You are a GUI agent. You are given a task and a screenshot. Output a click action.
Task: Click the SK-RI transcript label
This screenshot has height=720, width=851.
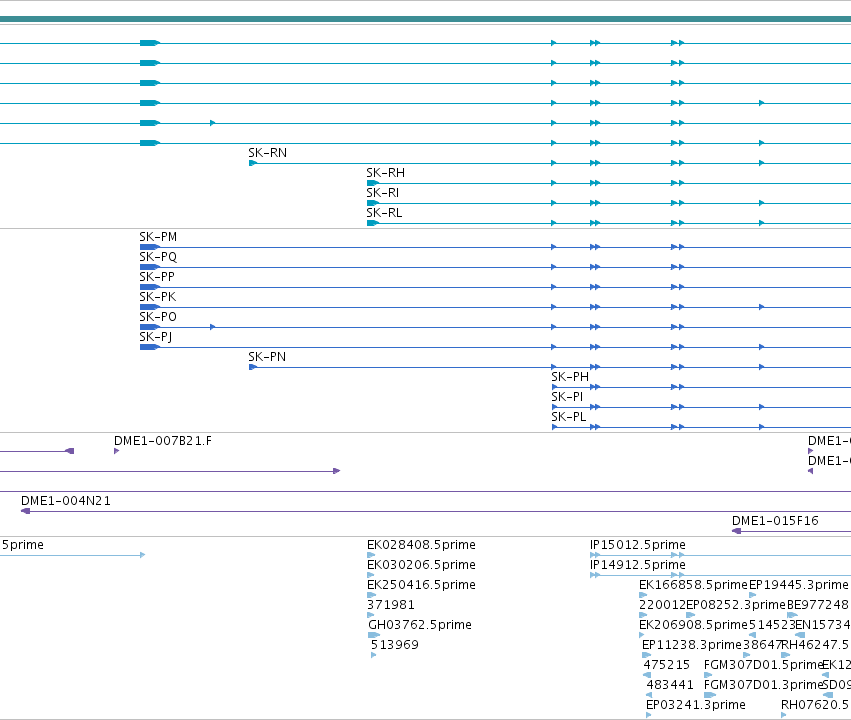pyautogui.click(x=383, y=193)
